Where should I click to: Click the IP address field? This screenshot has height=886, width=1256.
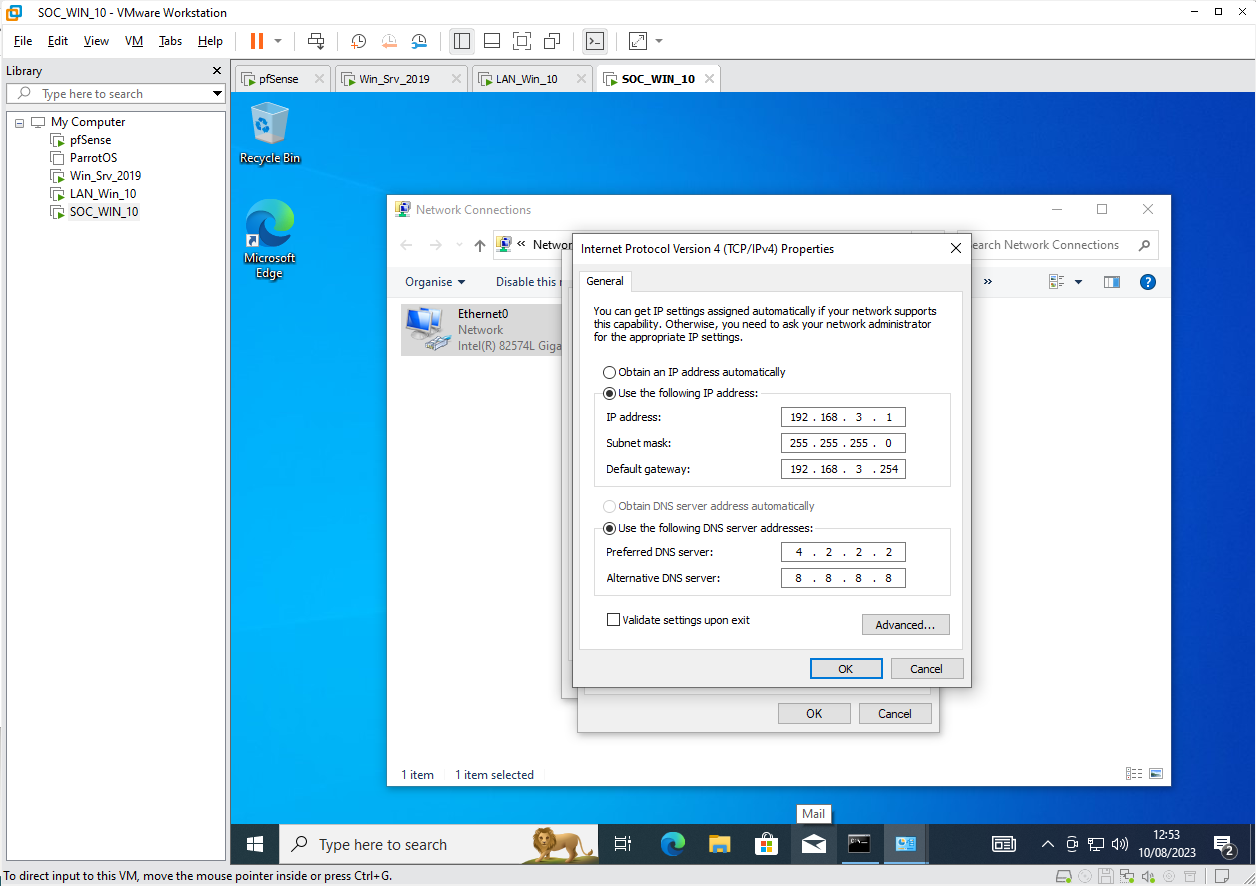coord(843,417)
